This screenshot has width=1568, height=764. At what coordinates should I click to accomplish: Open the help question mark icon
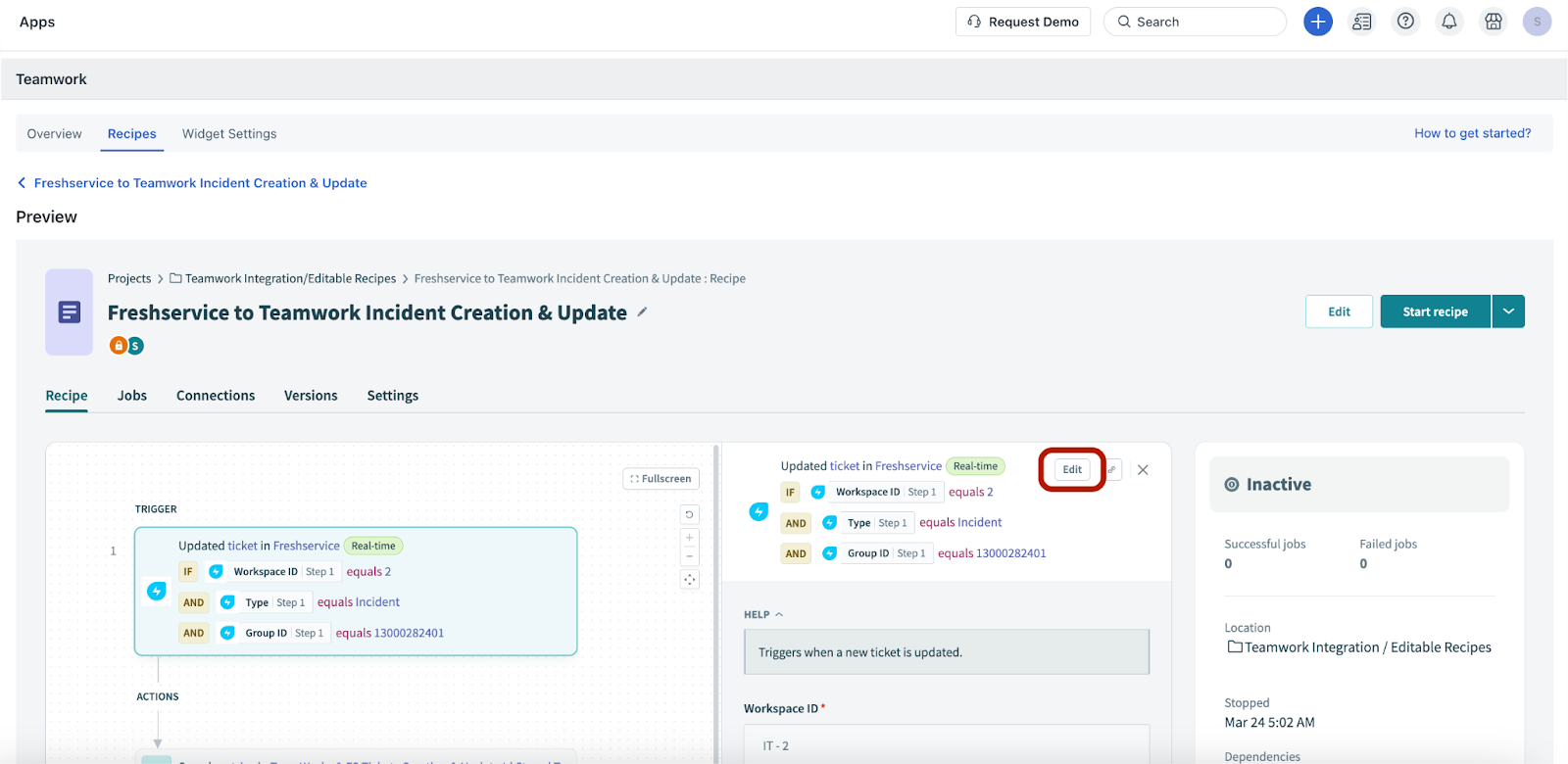coord(1405,22)
